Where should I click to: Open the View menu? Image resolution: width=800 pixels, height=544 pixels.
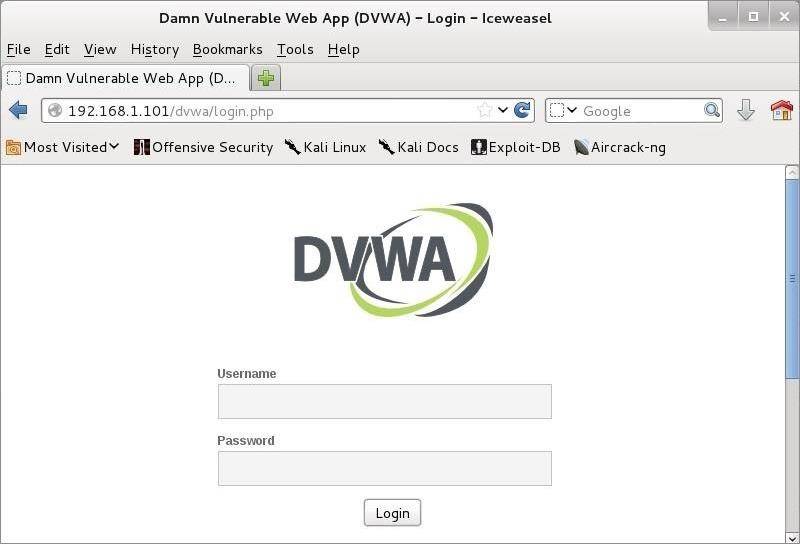pyautogui.click(x=100, y=50)
